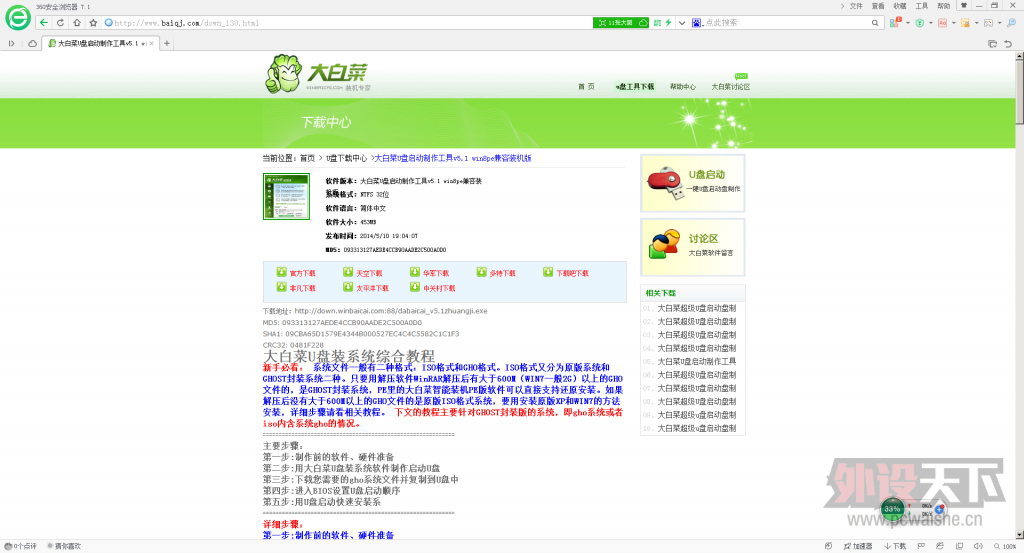Image resolution: width=1024 pixels, height=553 pixels.
Task: Open the green shield online banking icon
Action: click(920, 23)
